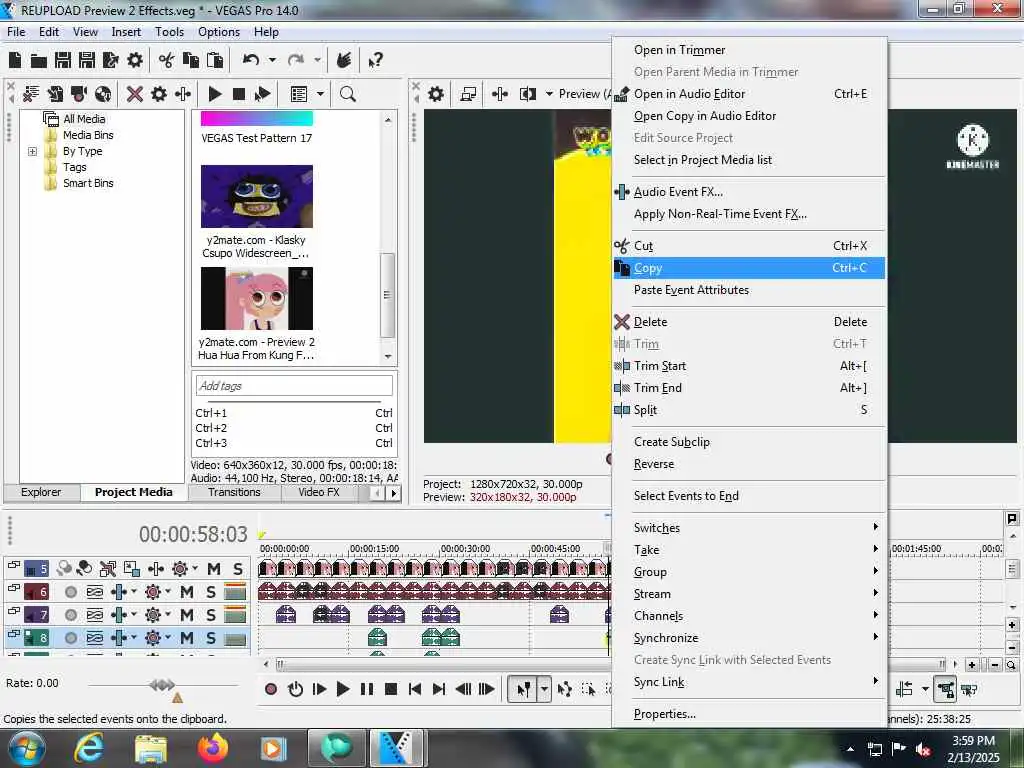Expand the Sync Link submenu

(x=749, y=682)
